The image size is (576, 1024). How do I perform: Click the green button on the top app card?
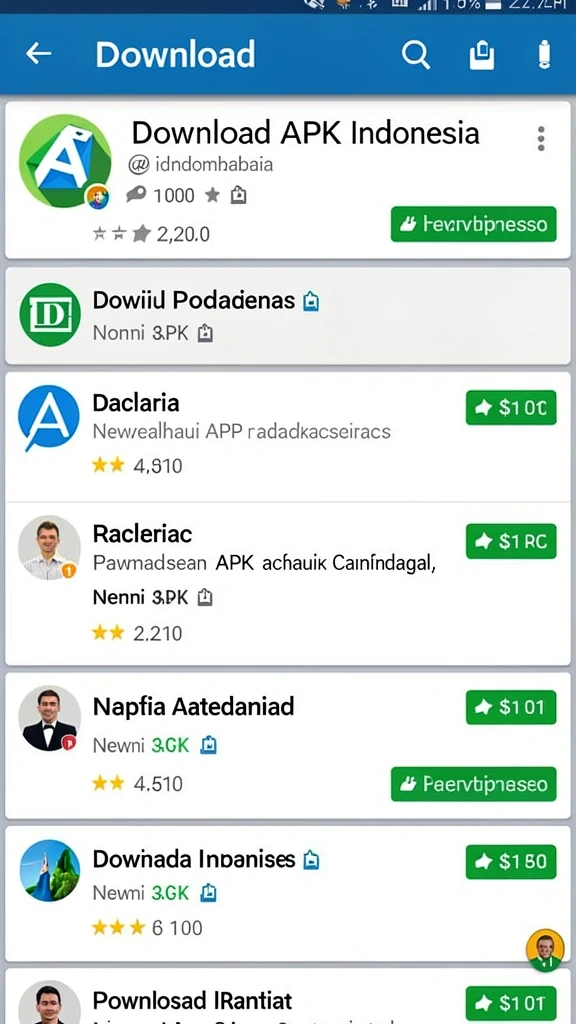473,224
